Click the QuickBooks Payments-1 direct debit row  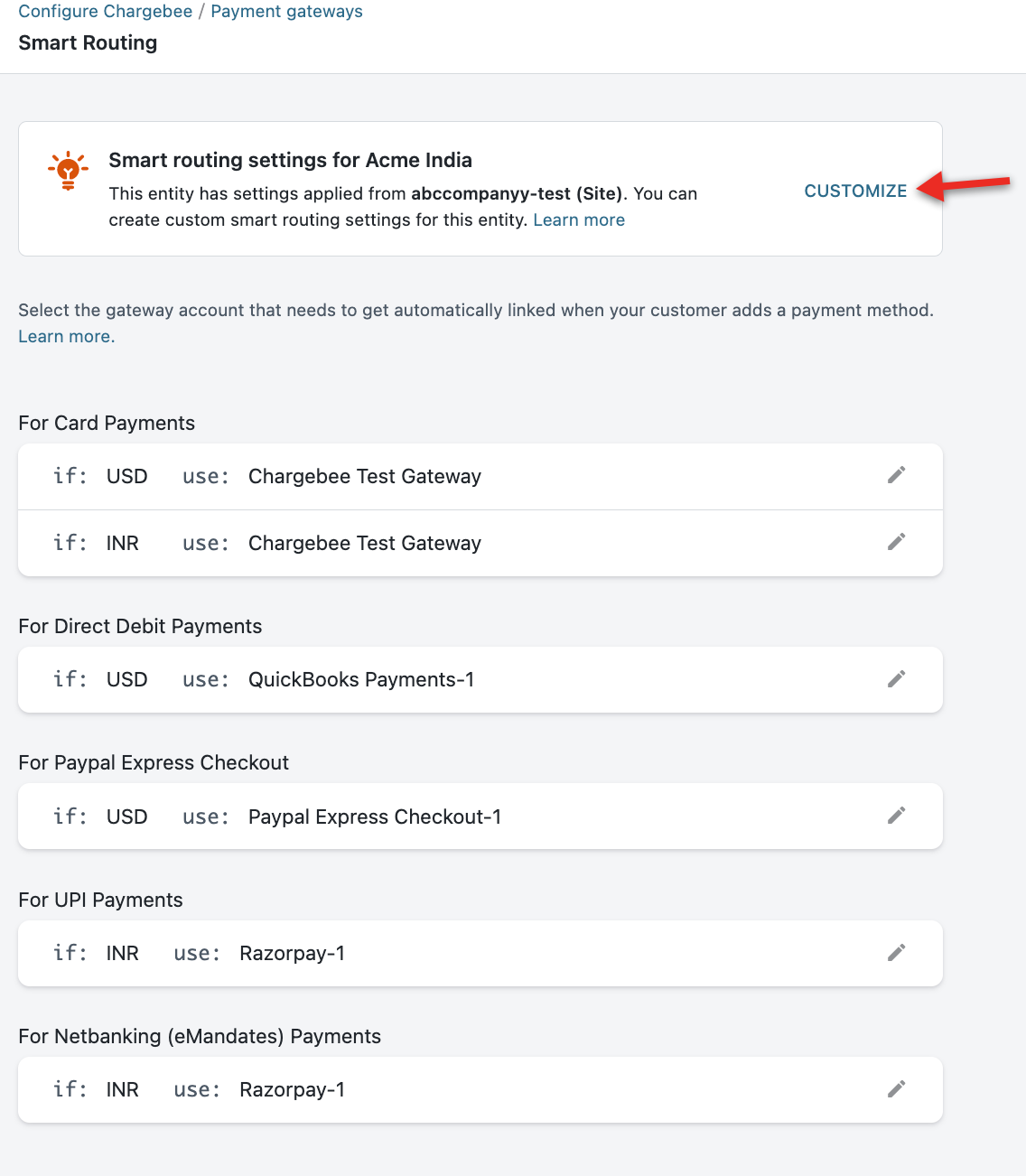click(x=361, y=680)
